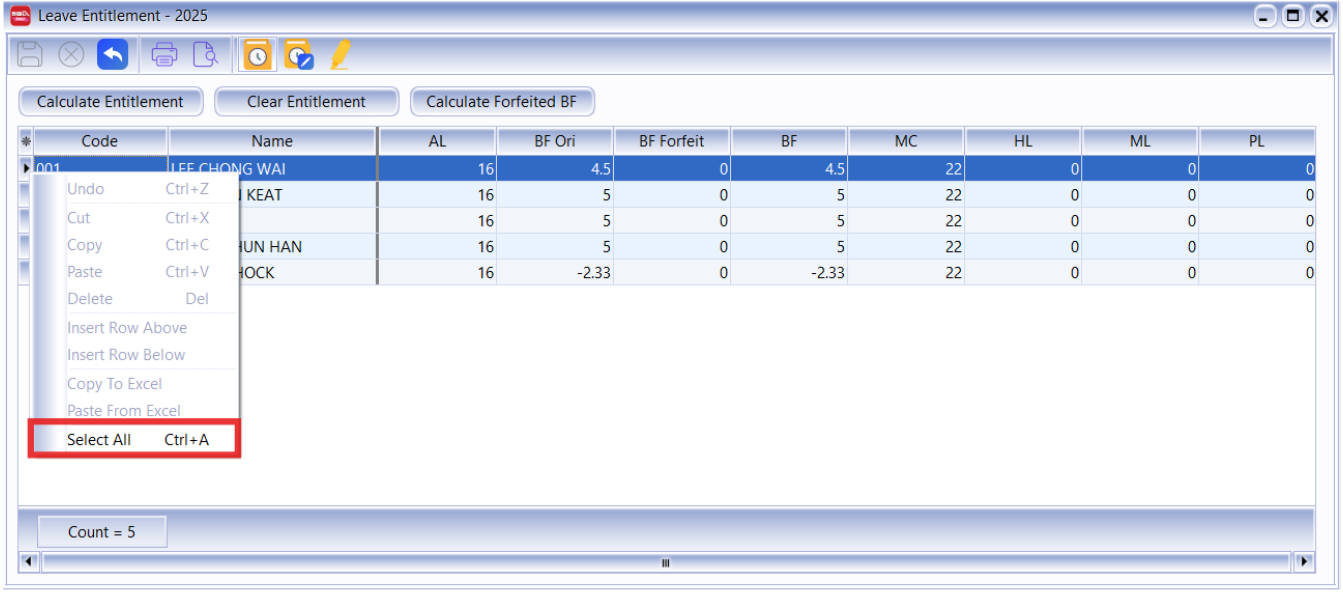Image resolution: width=1343 pixels, height=593 pixels.
Task: Click the Print icon in toolbar
Action: (165, 54)
